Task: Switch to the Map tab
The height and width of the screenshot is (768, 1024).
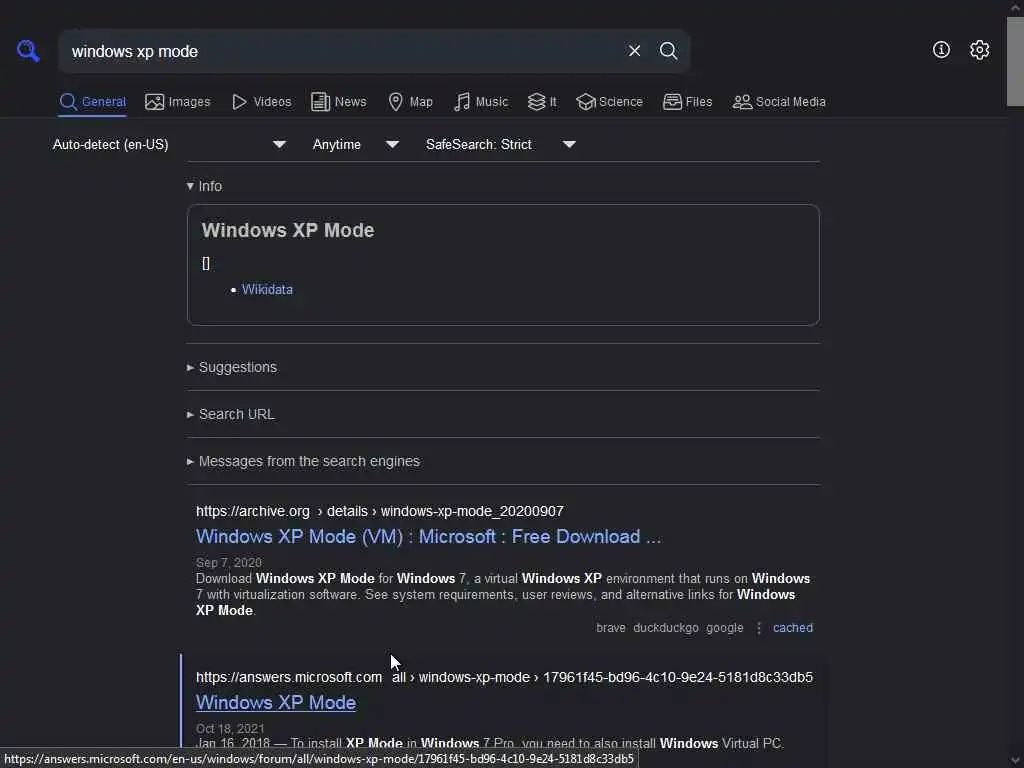Action: coord(410,102)
